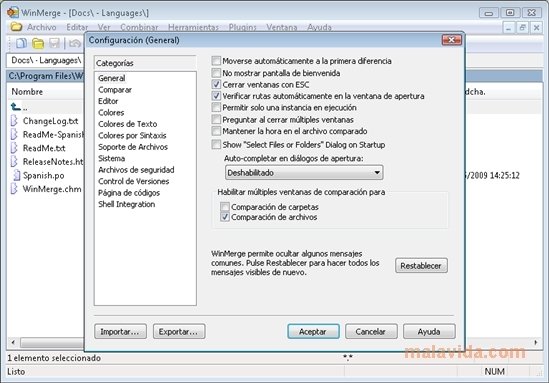Select the ChangeLog.txt file name

pyautogui.click(x=50, y=121)
